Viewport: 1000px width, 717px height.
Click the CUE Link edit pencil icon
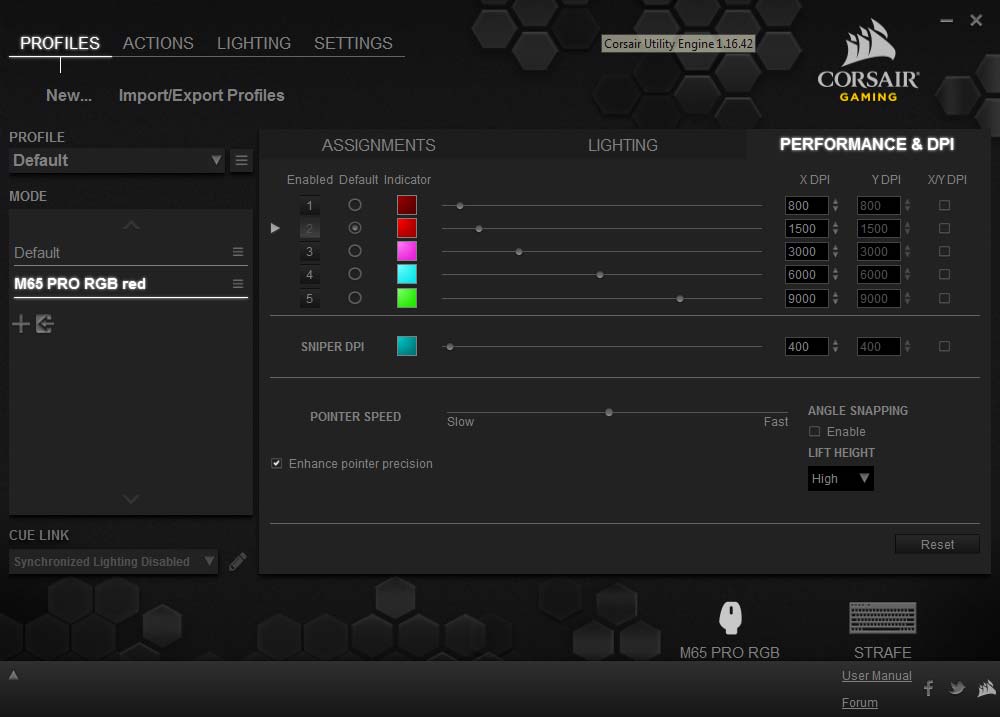pos(237,561)
